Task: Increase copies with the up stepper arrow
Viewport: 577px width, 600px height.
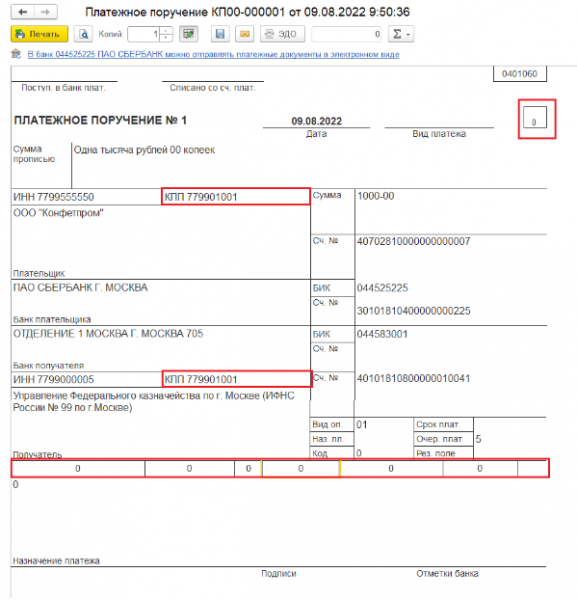Action: click(166, 31)
